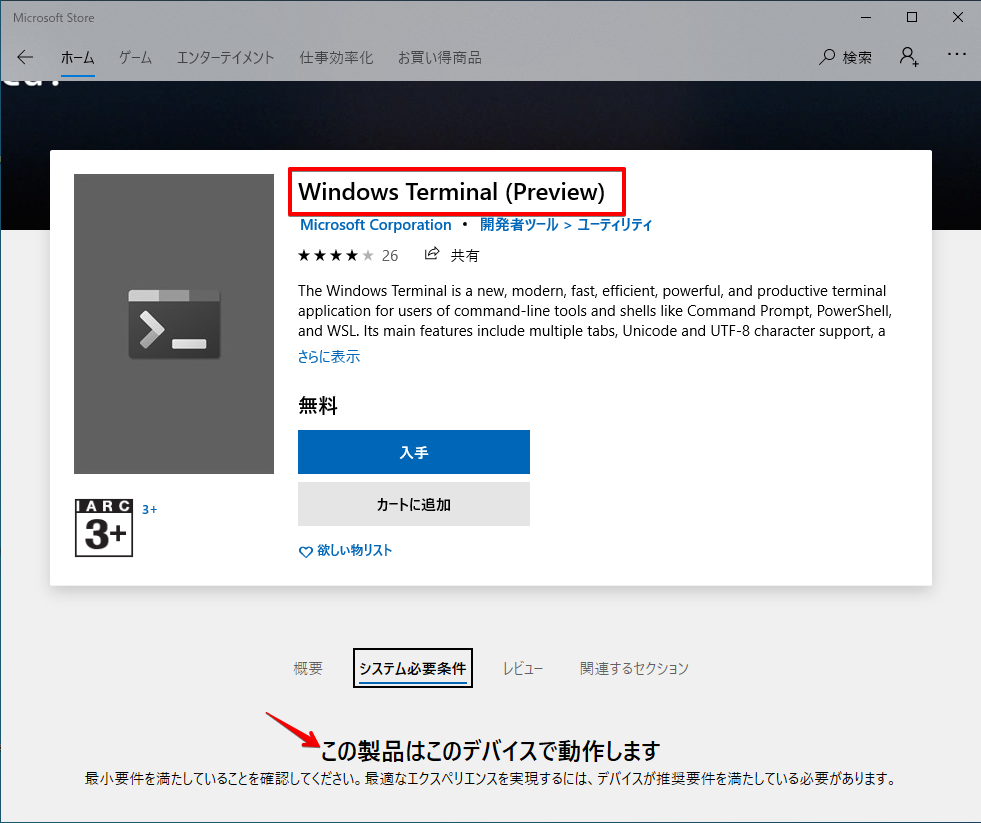Click the share (共有) icon
The width and height of the screenshot is (981, 823).
[x=432, y=254]
